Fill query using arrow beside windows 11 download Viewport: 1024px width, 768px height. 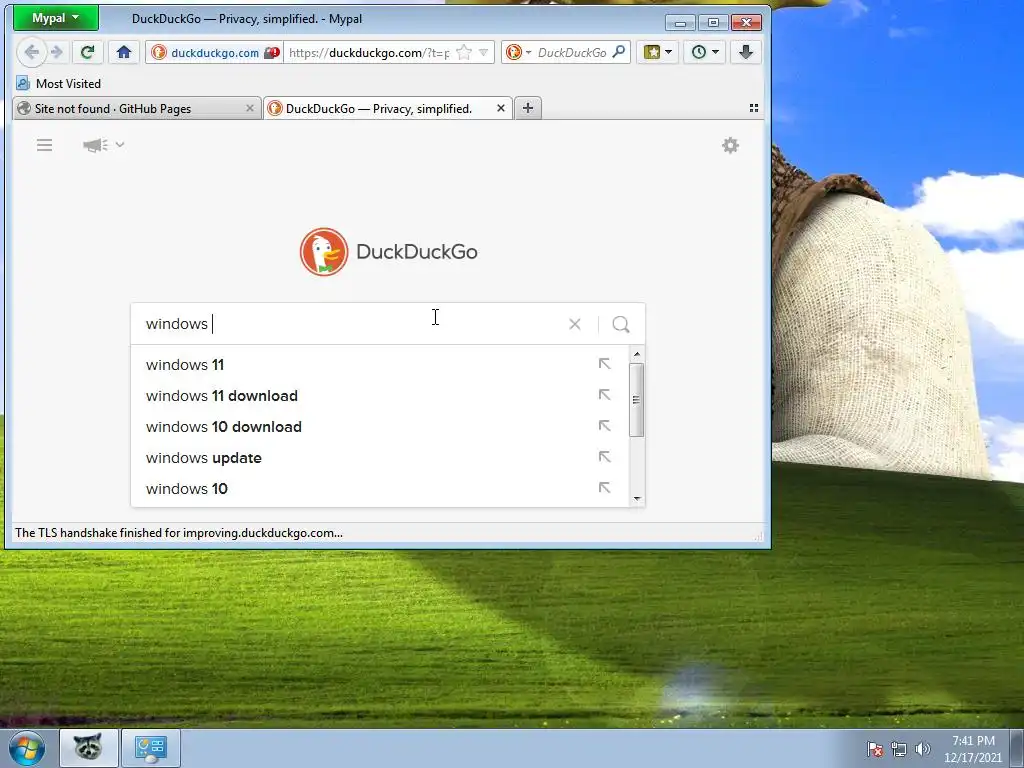point(605,395)
